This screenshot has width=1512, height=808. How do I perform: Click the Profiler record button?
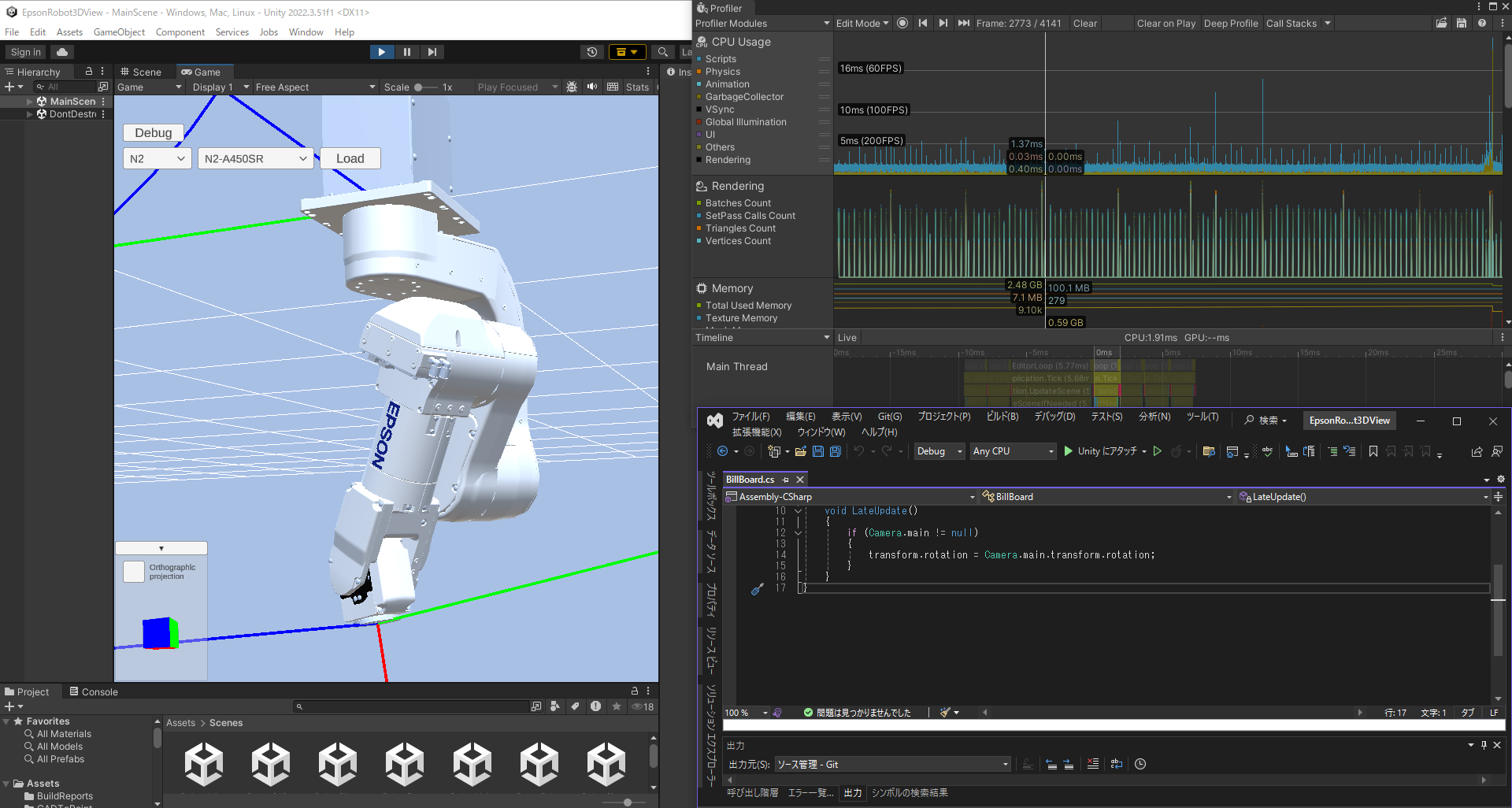902,23
